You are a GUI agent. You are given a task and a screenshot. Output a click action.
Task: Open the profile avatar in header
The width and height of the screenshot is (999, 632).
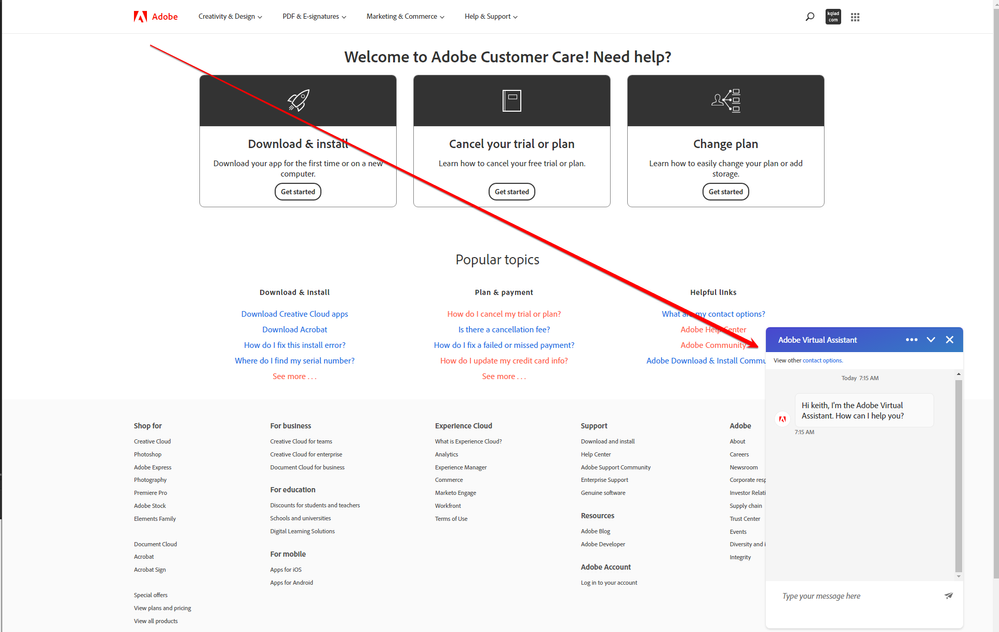tap(833, 17)
